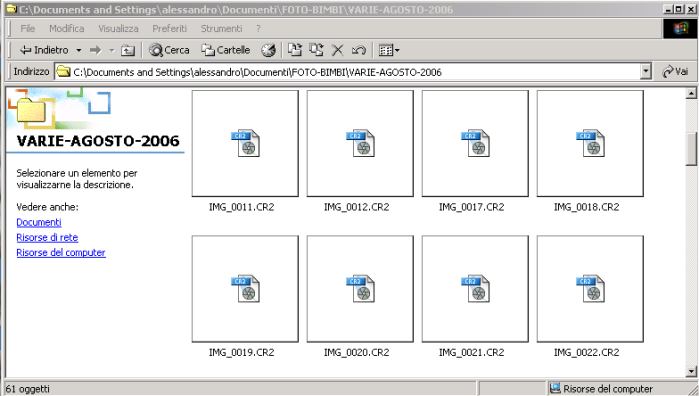Select the IMG_0012.CR2 thumbnail
699x396 pixels.
pos(360,144)
